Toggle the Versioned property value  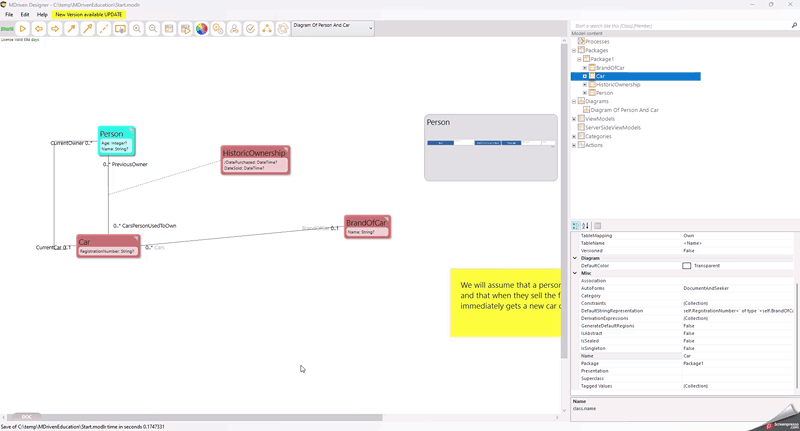pyautogui.click(x=689, y=251)
